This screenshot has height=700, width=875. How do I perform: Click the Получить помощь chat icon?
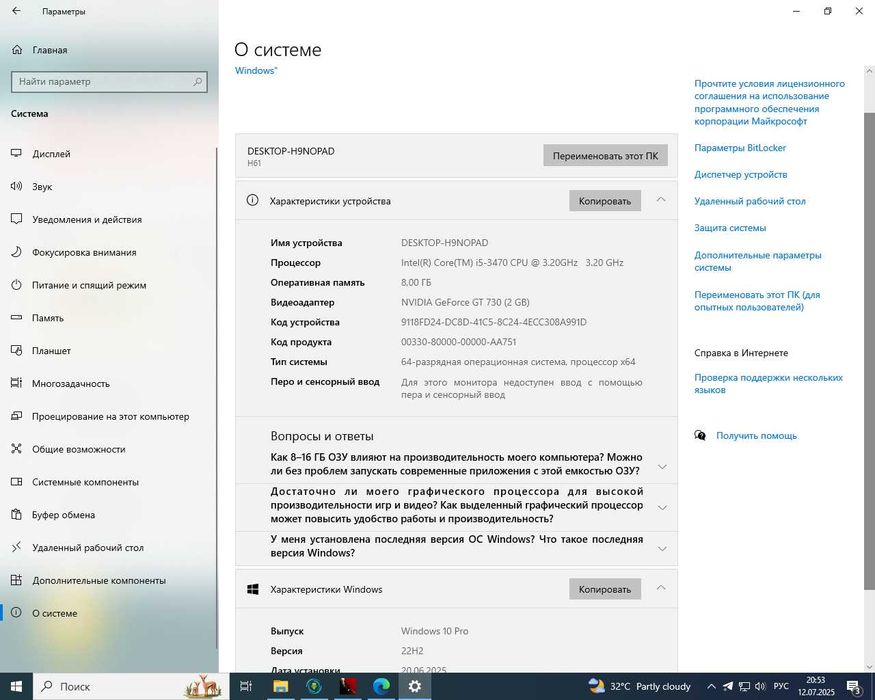tap(700, 435)
